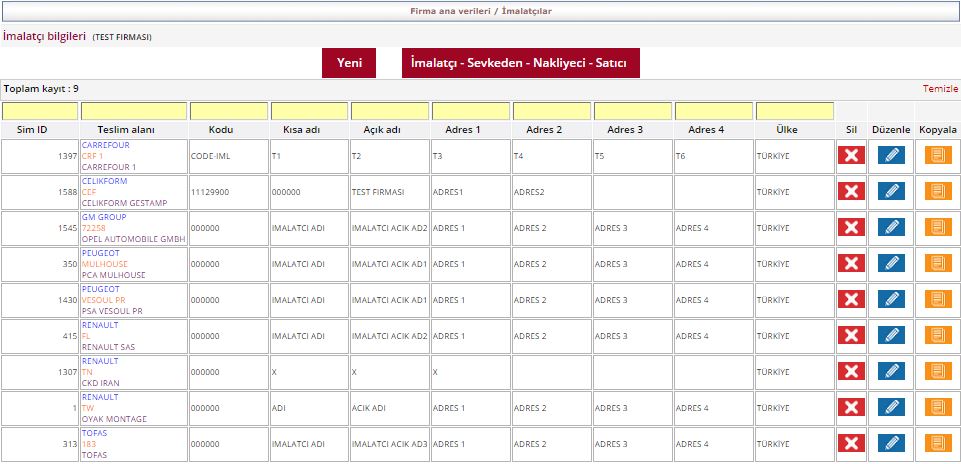Screen dimensions: 961x464
Task: Delete the TOFAS row with ID 313
Action: pyautogui.click(x=850, y=443)
